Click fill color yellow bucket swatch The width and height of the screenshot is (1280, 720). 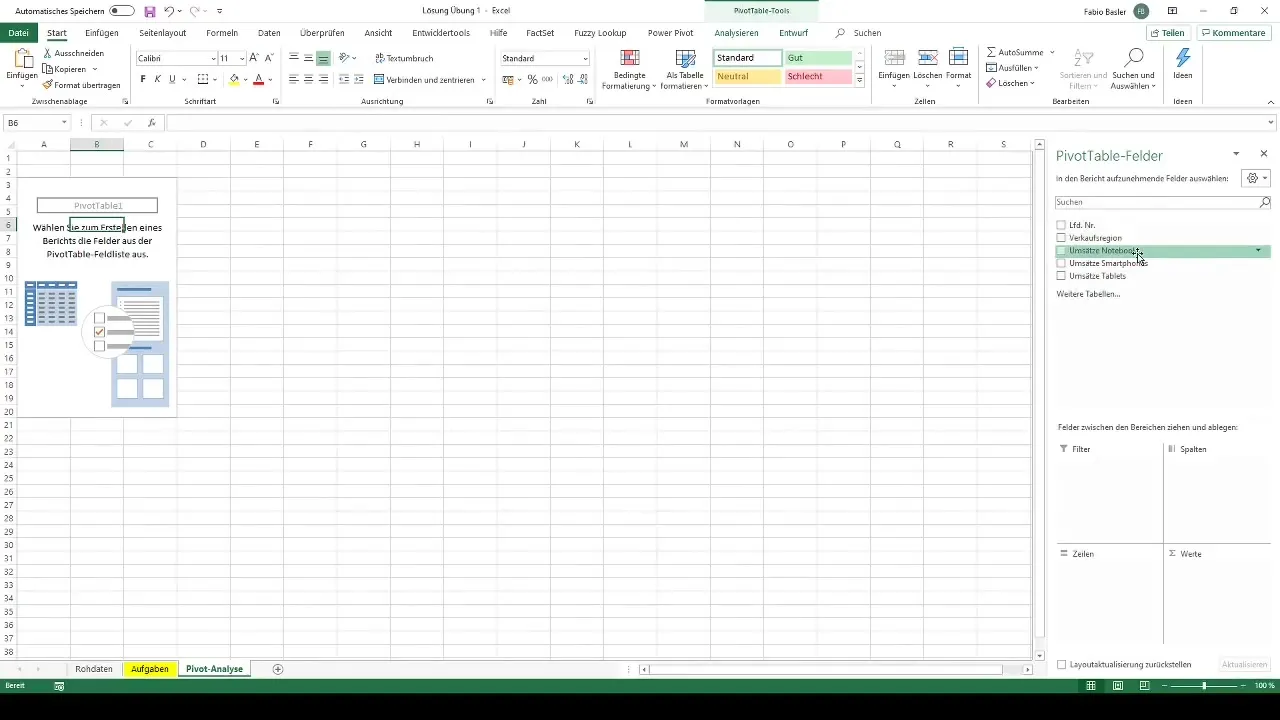pyautogui.click(x=234, y=79)
